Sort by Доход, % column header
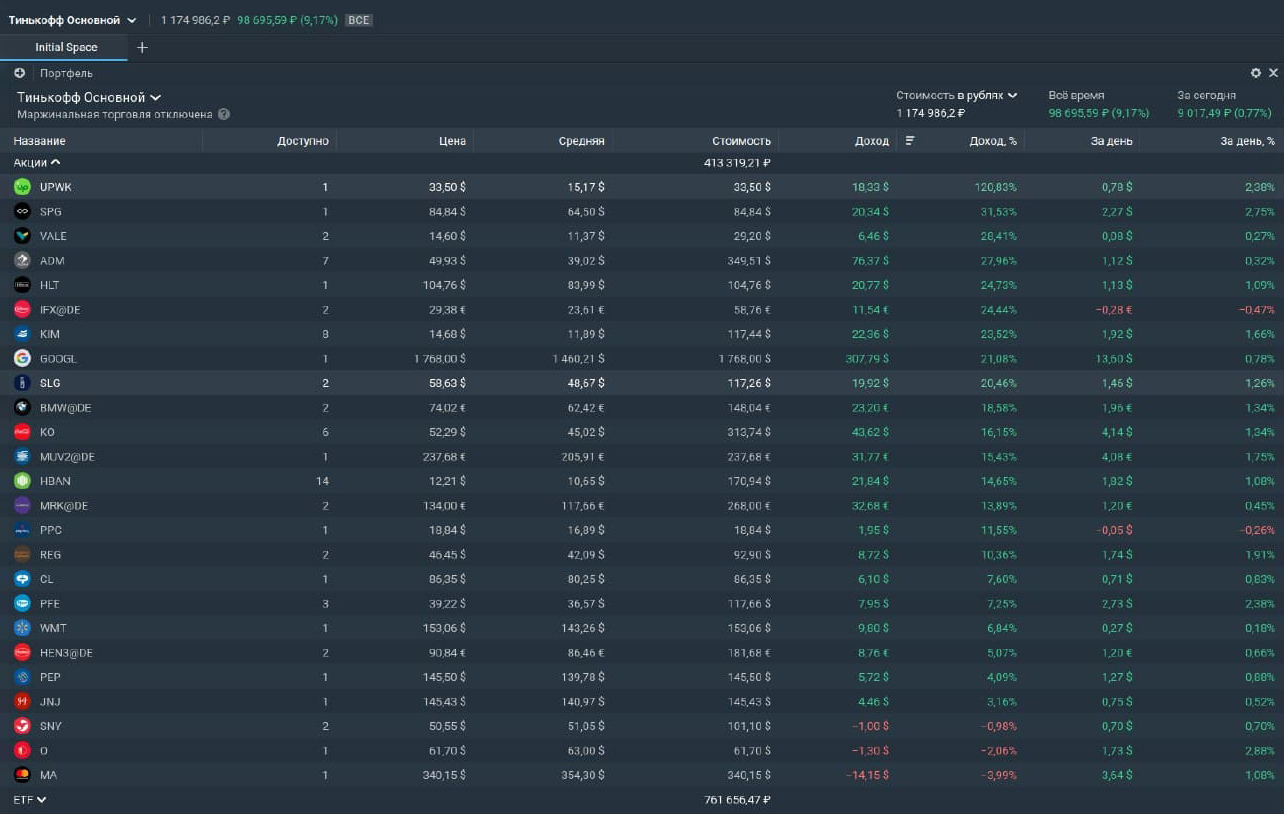This screenshot has width=1284, height=814. (x=993, y=141)
